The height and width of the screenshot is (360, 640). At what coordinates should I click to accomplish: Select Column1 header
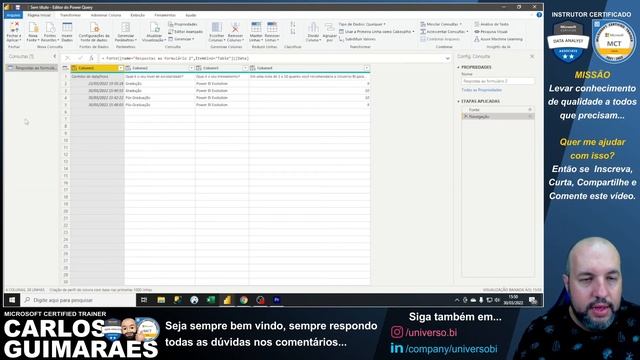pyautogui.click(x=97, y=68)
